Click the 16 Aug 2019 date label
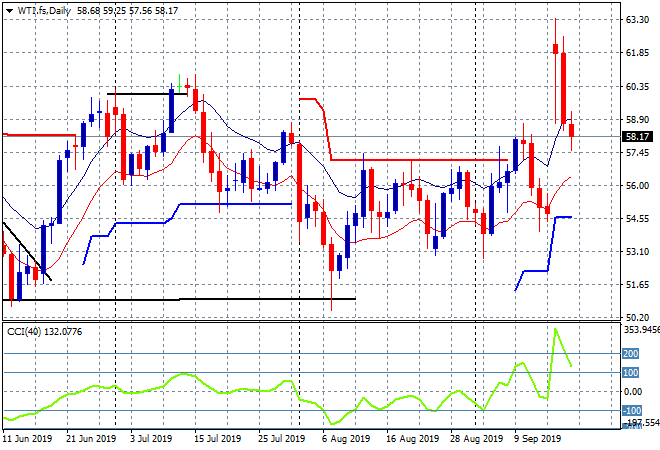 pos(412,439)
